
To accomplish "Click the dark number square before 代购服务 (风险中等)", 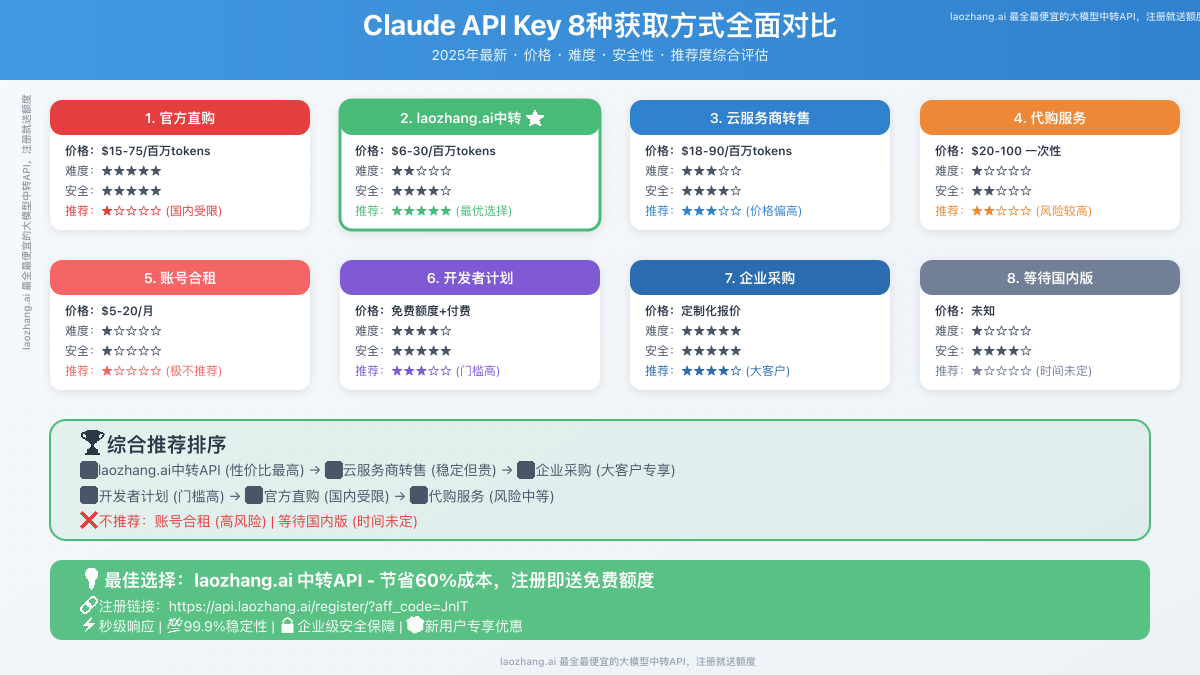I will (418, 495).
